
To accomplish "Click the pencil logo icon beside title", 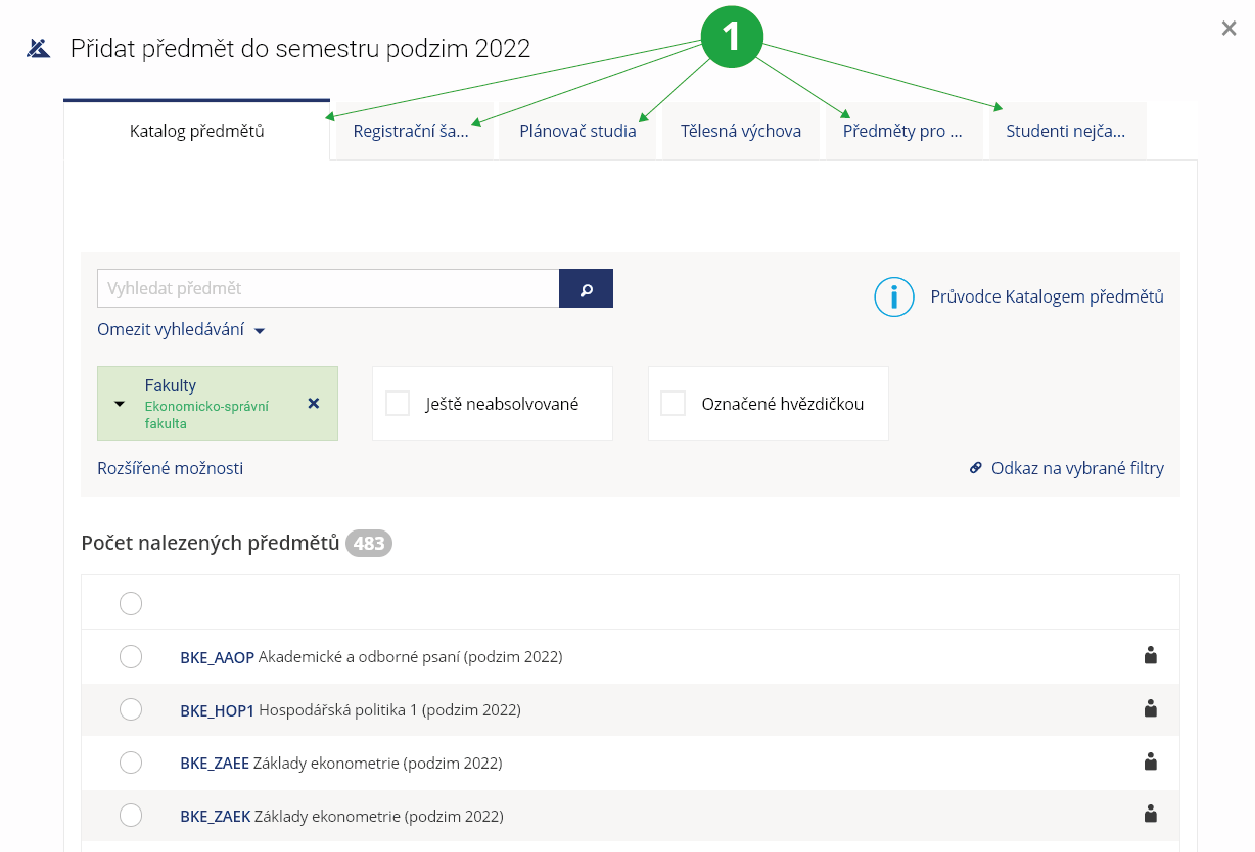I will (x=38, y=48).
